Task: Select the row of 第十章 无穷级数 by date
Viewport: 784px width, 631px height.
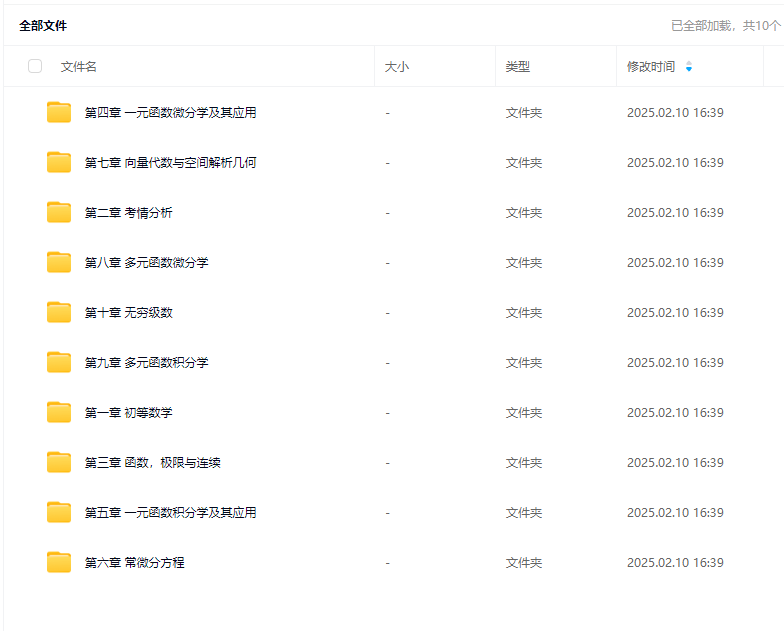Action: click(x=675, y=313)
